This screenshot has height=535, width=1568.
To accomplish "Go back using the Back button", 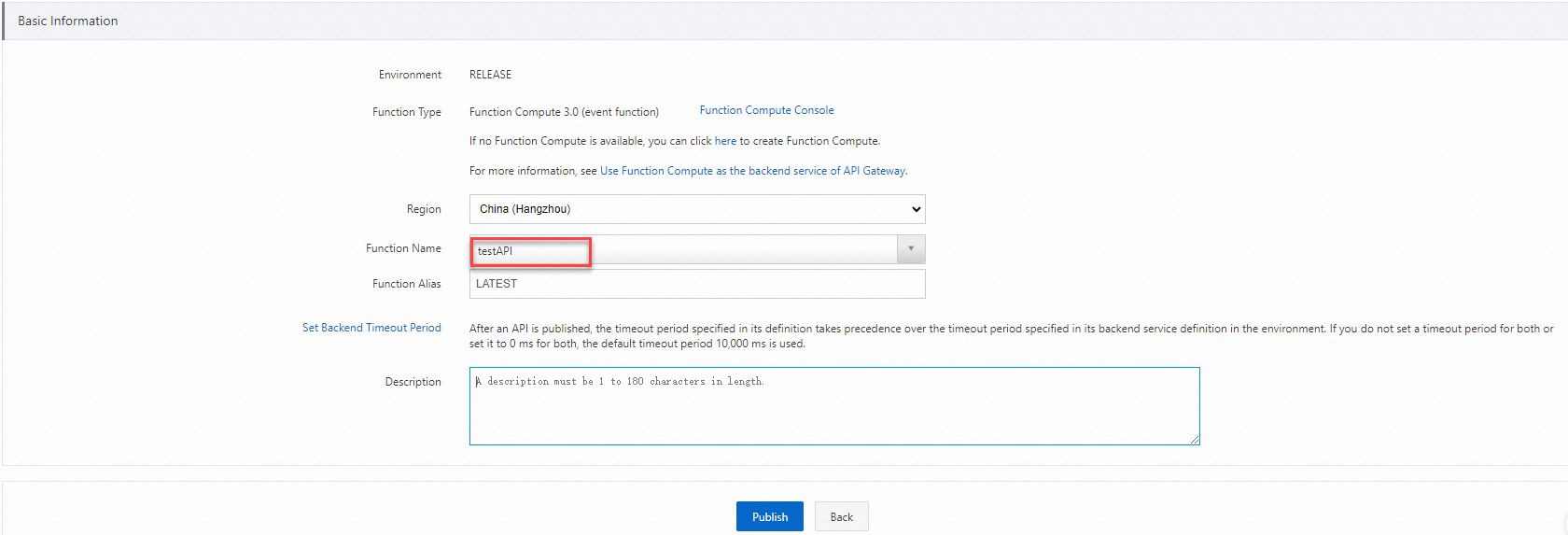I will click(x=841, y=516).
